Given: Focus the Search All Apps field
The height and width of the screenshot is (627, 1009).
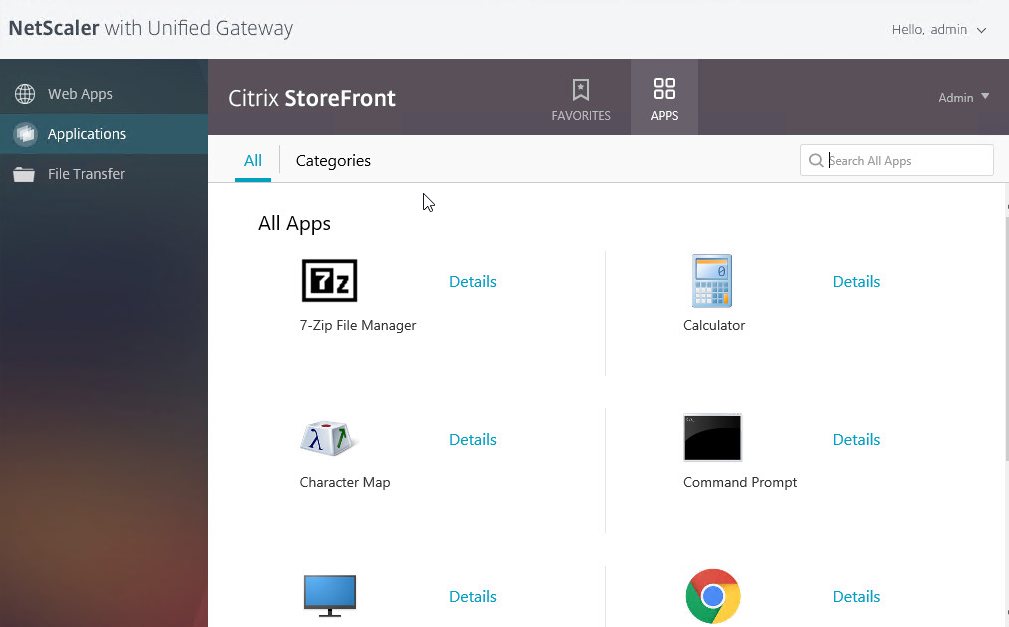Looking at the screenshot, I should 896,160.
